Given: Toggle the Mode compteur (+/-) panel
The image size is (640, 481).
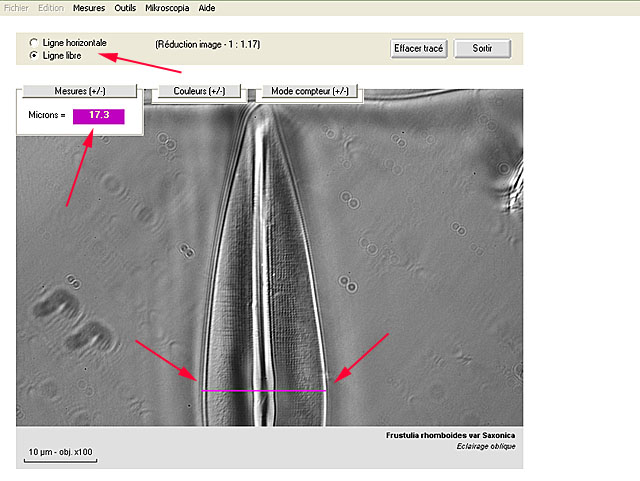Looking at the screenshot, I should pyautogui.click(x=310, y=91).
